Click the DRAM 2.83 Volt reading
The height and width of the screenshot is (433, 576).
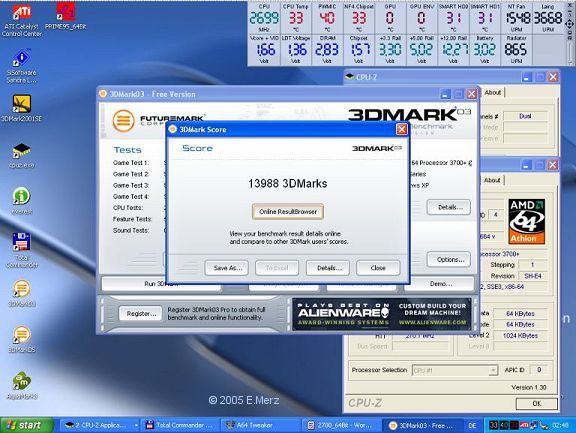pos(327,49)
